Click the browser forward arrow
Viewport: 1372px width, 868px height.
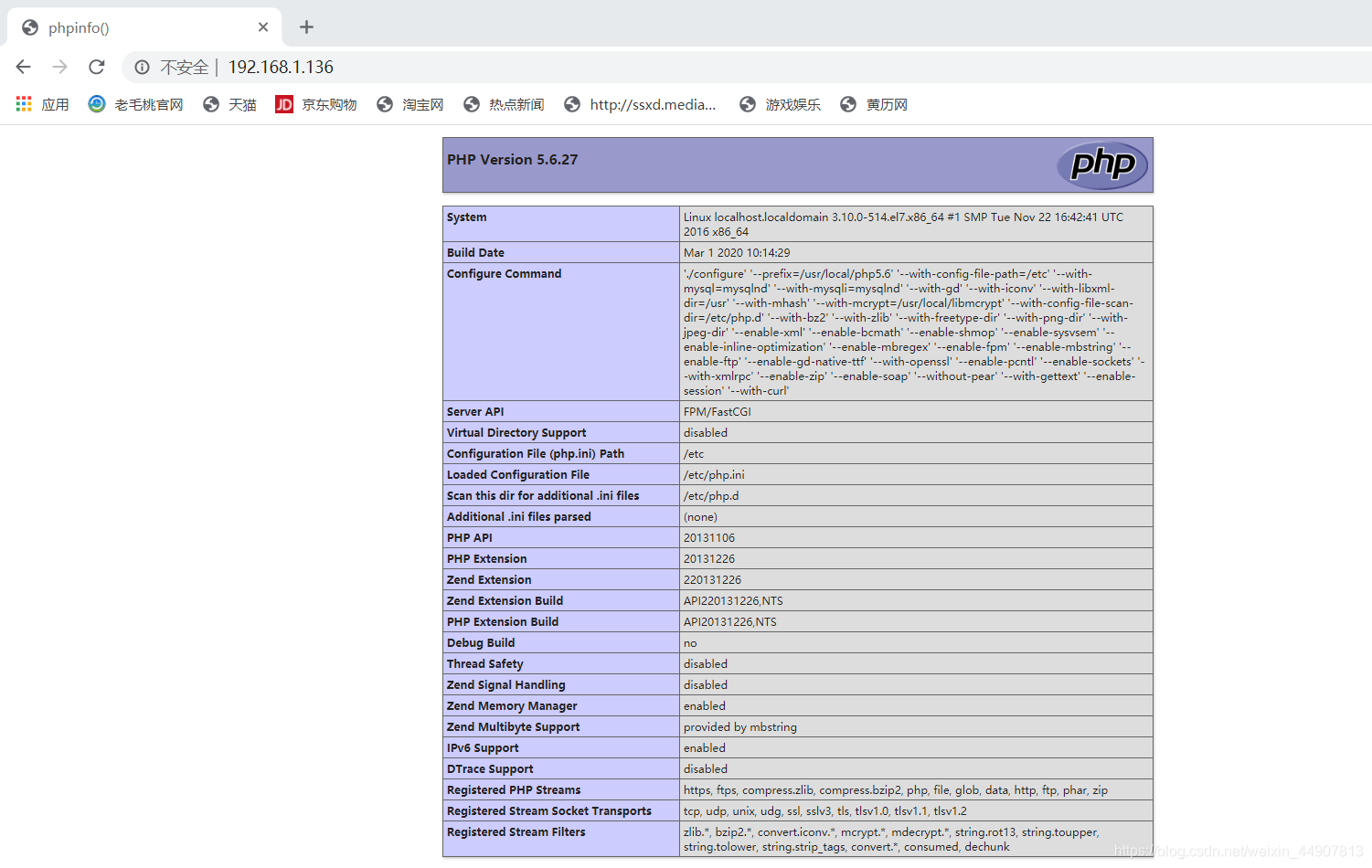[60, 67]
